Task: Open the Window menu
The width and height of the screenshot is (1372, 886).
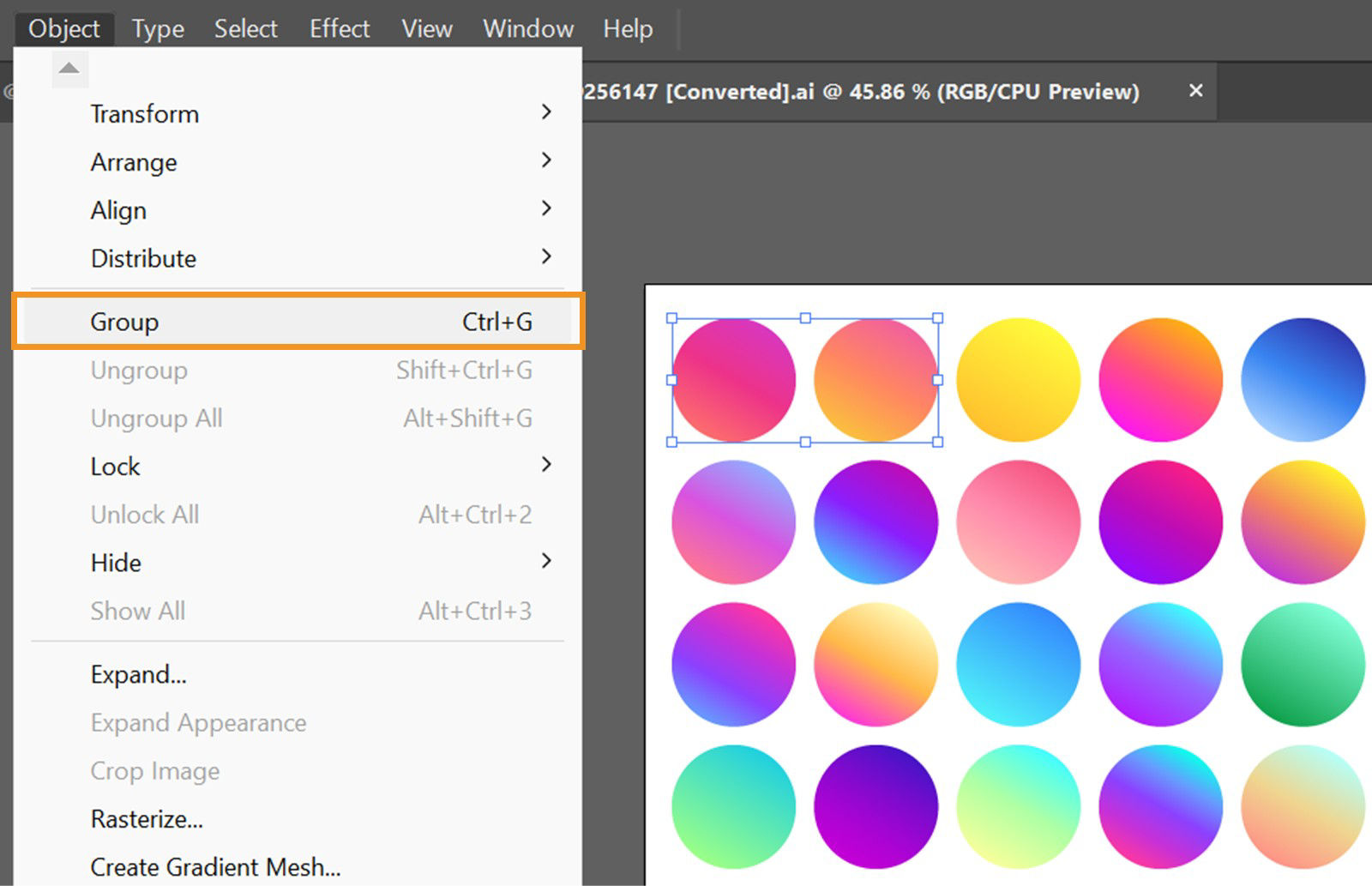Action: [x=527, y=28]
